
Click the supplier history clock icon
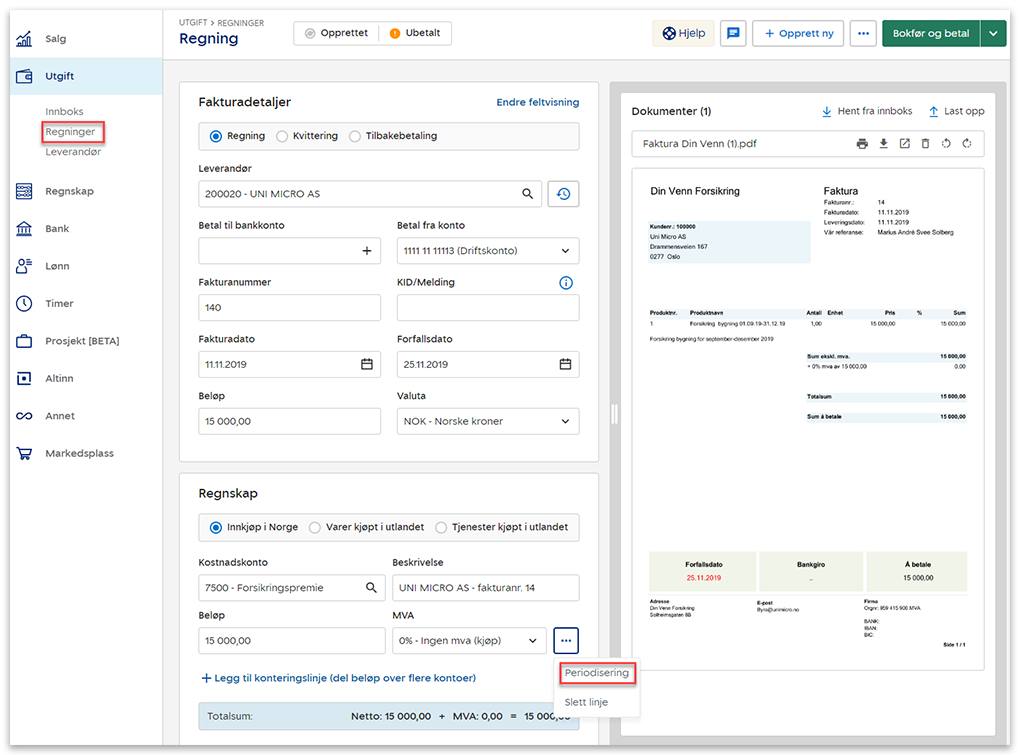coord(563,194)
